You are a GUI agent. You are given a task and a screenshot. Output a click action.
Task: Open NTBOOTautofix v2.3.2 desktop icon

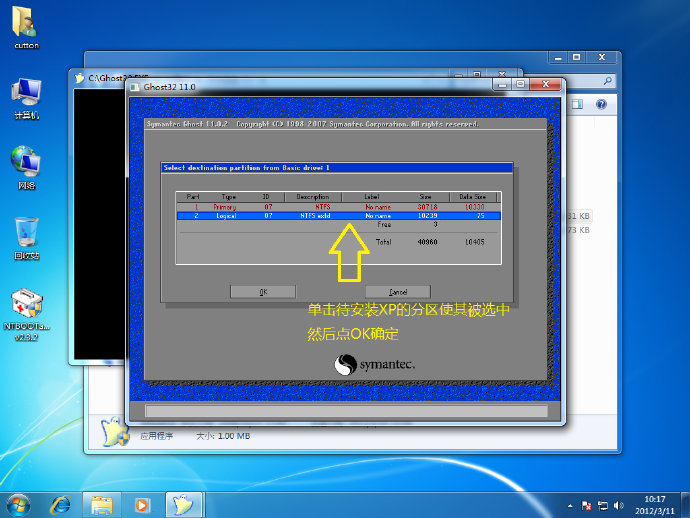tap(26, 315)
